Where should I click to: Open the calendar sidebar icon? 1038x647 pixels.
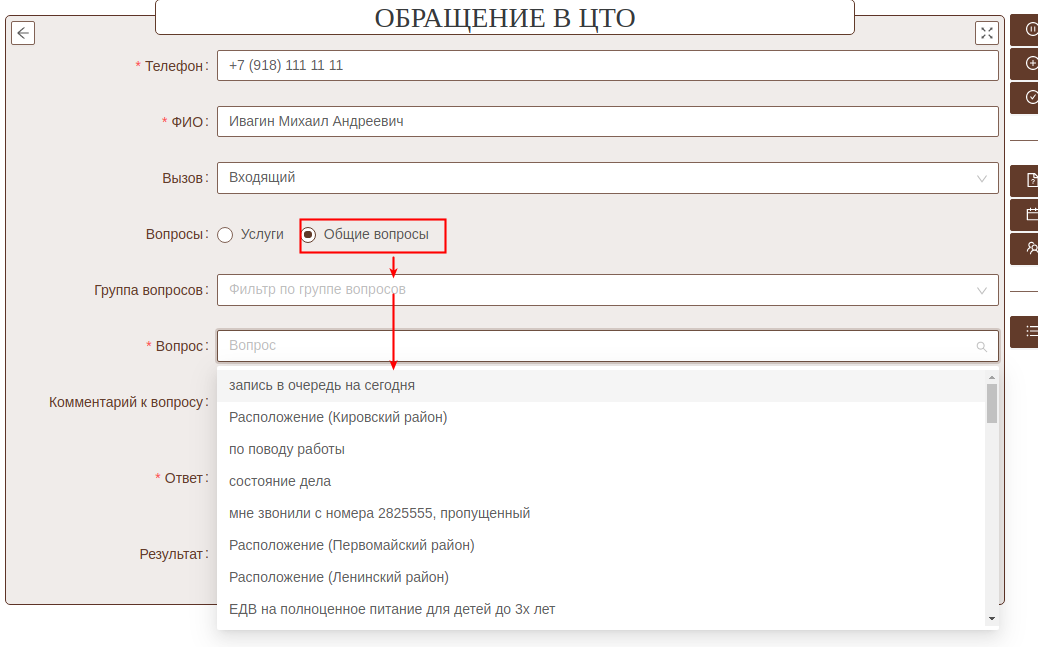coord(1030,214)
